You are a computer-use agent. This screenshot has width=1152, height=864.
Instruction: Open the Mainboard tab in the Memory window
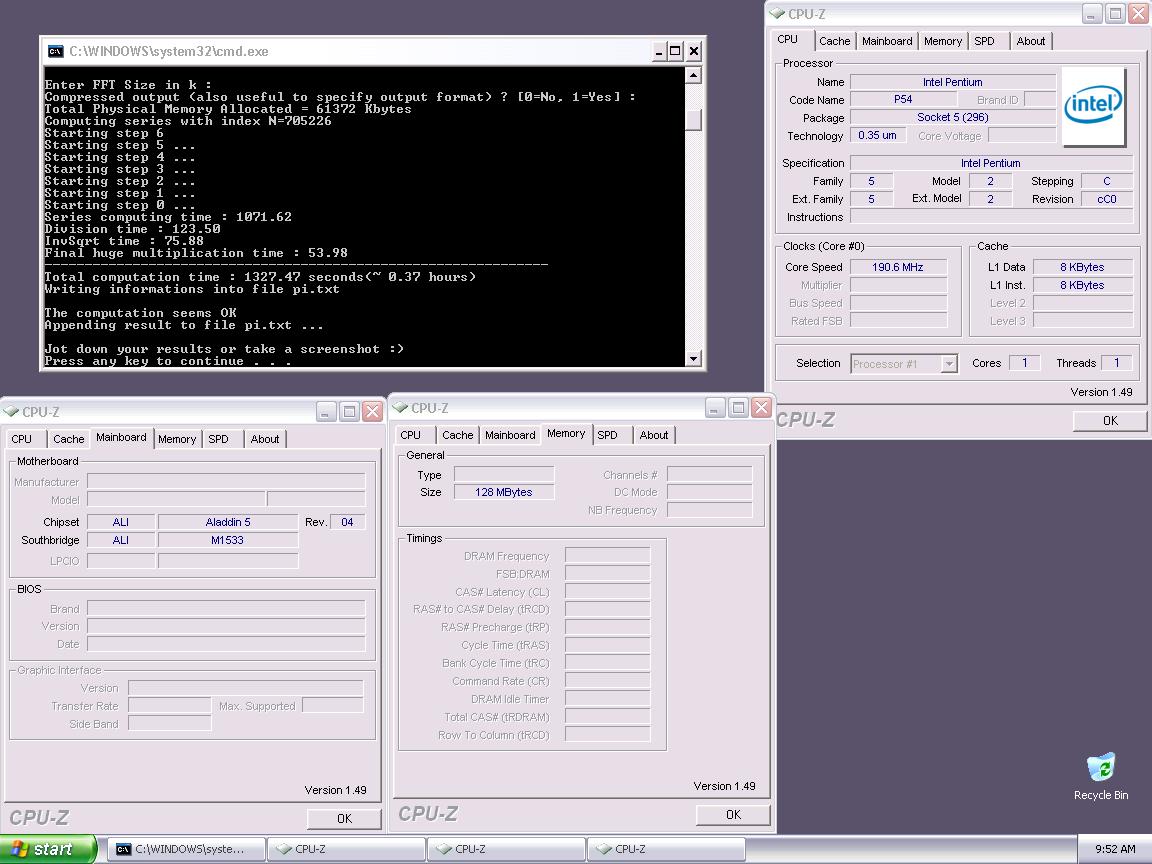coord(510,435)
